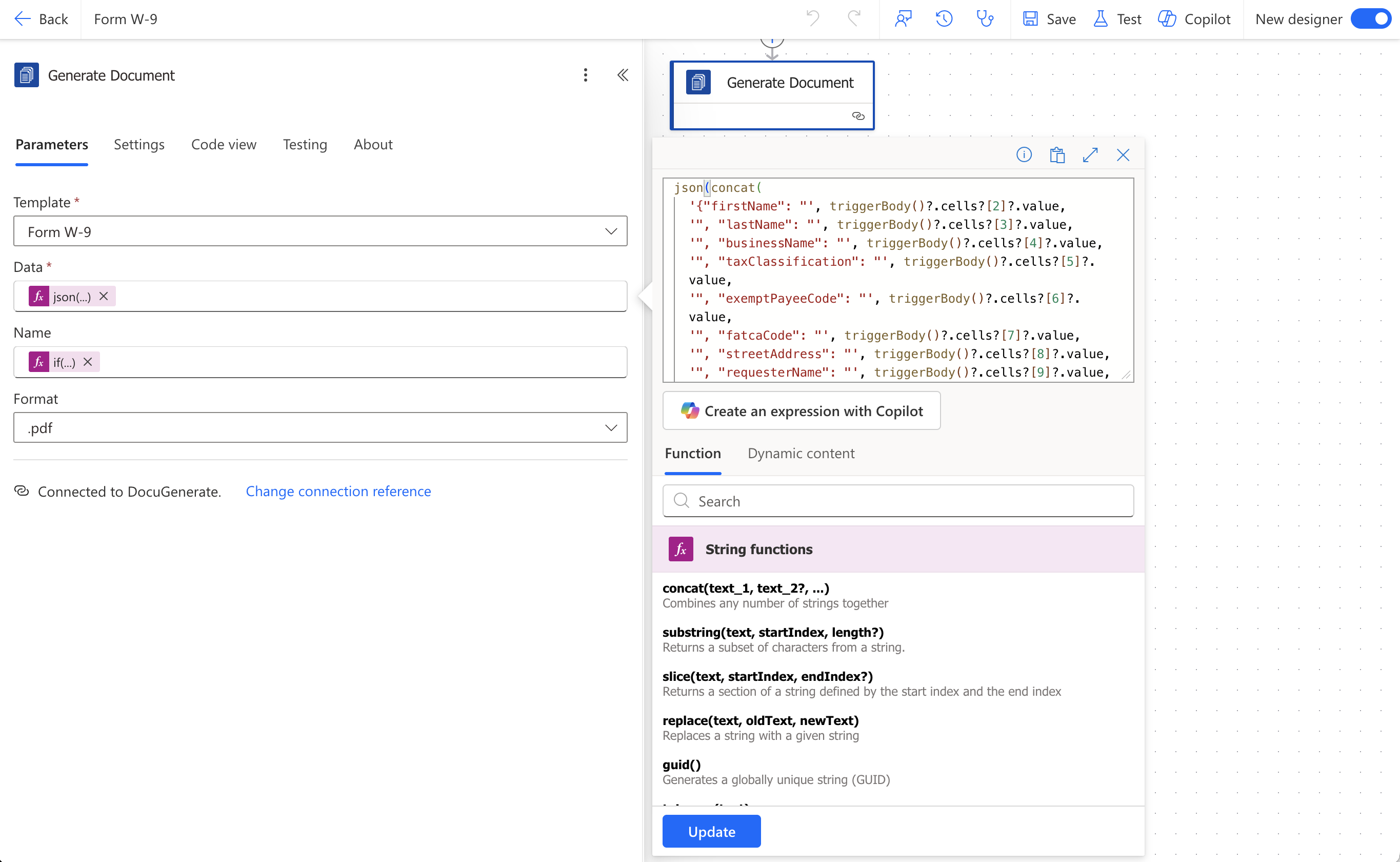Open the feedback person icon
The image size is (1400, 862).
[903, 19]
